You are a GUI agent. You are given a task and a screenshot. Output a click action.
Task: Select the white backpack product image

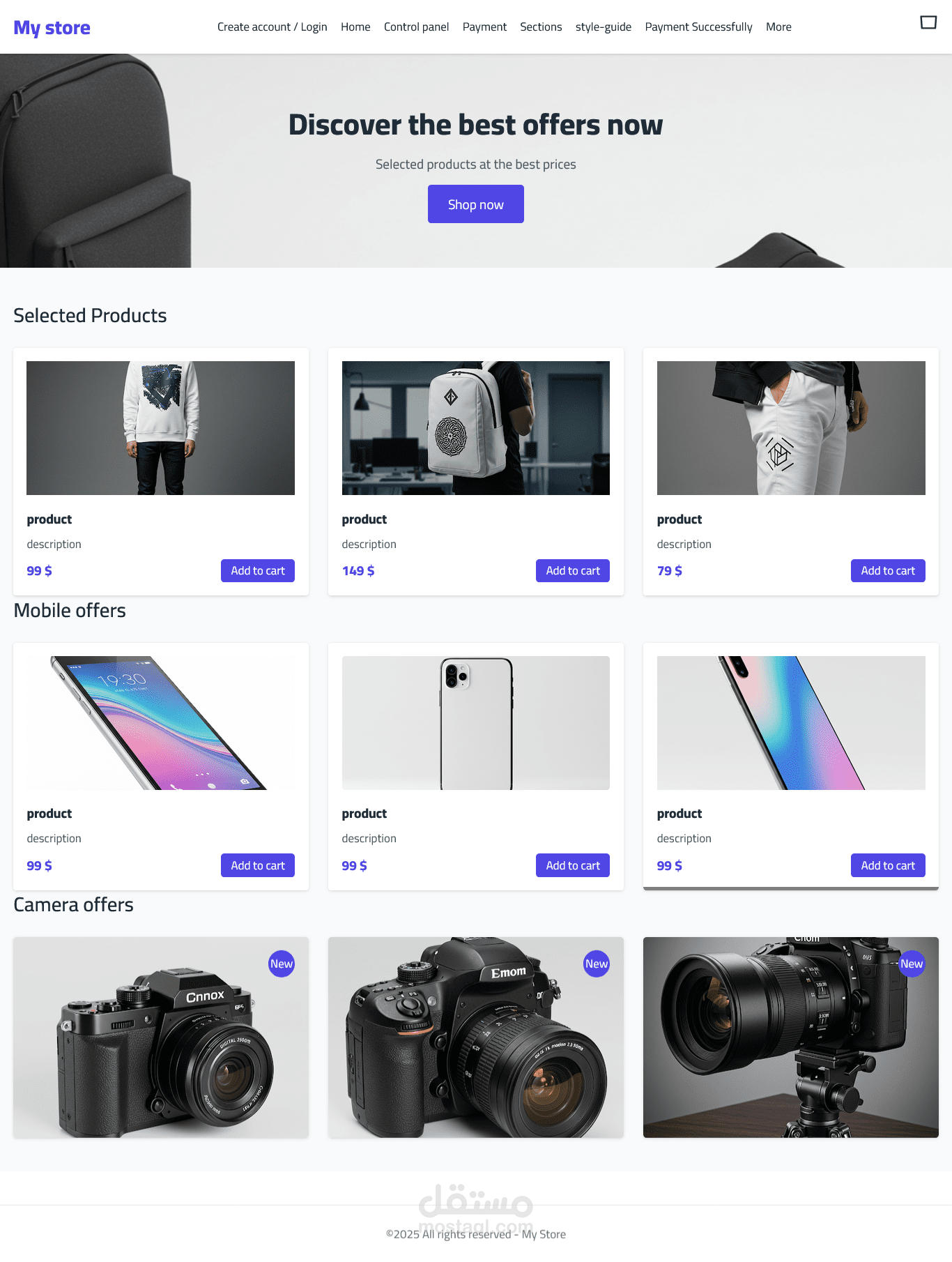[476, 428]
